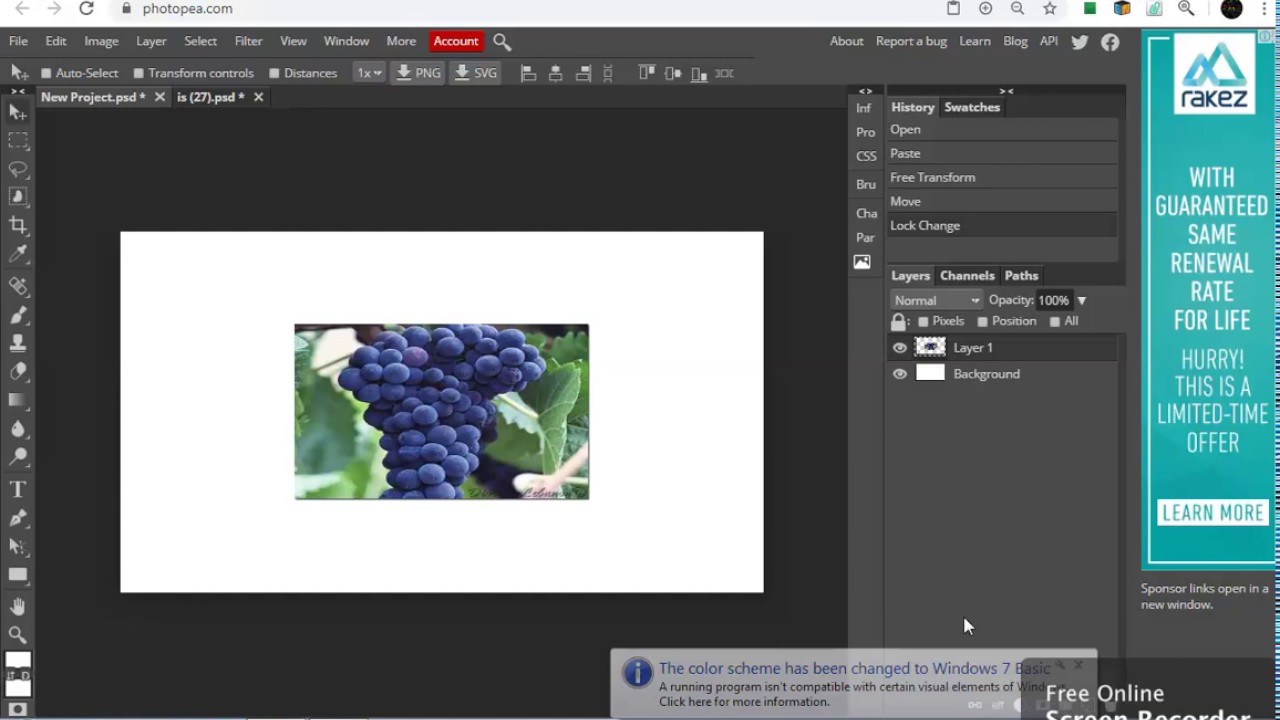The image size is (1280, 720).
Task: Open the Learn link
Action: (975, 41)
